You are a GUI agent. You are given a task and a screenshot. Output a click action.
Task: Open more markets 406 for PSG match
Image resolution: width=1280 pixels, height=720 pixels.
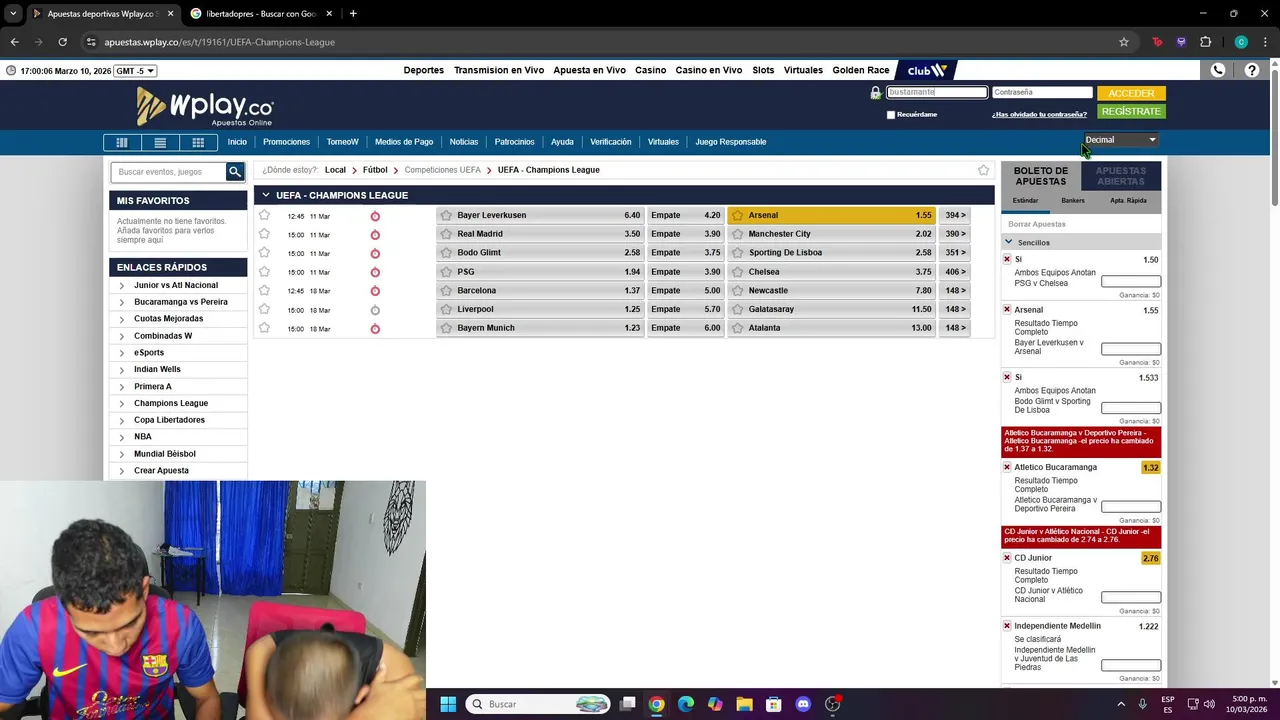point(955,272)
